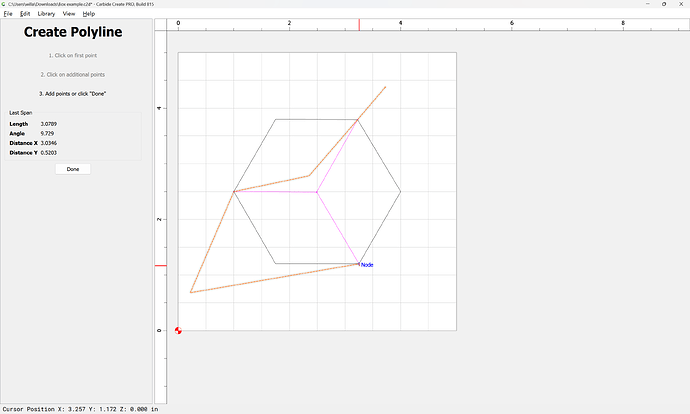The height and width of the screenshot is (414, 690).
Task: Click the horizontal ruler mark labeled 4
Action: pyautogui.click(x=400, y=23)
